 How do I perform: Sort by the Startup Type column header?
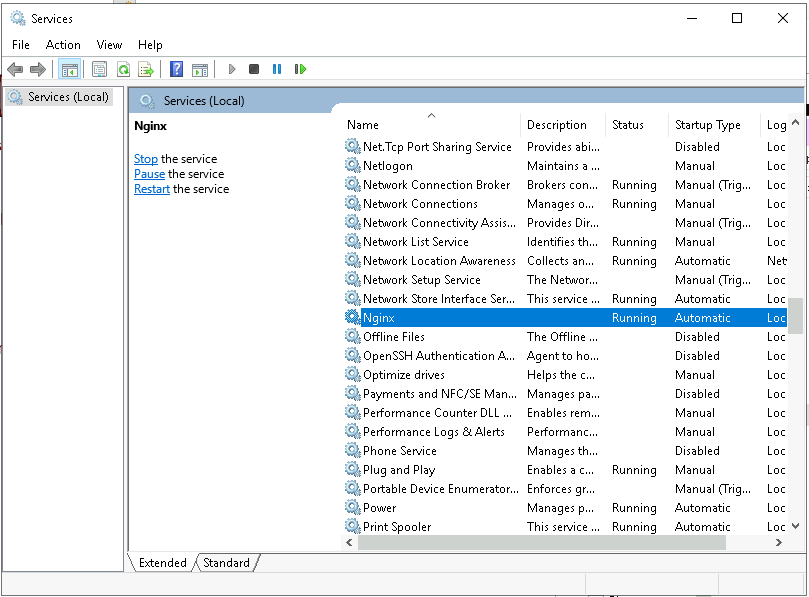tap(707, 125)
